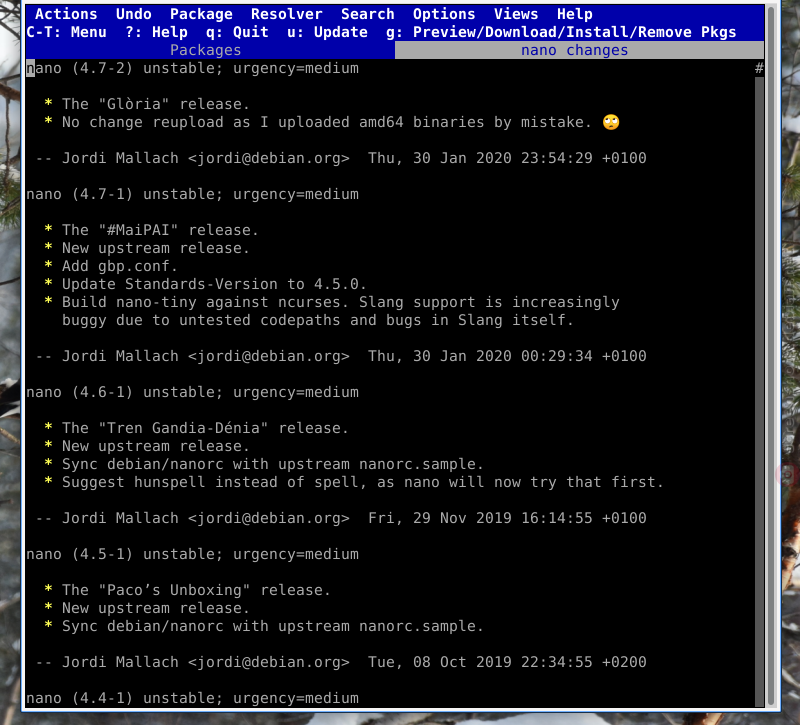Click 'New upstream release.' under nano 4.7-1
The image size is (800, 725).
[147, 248]
